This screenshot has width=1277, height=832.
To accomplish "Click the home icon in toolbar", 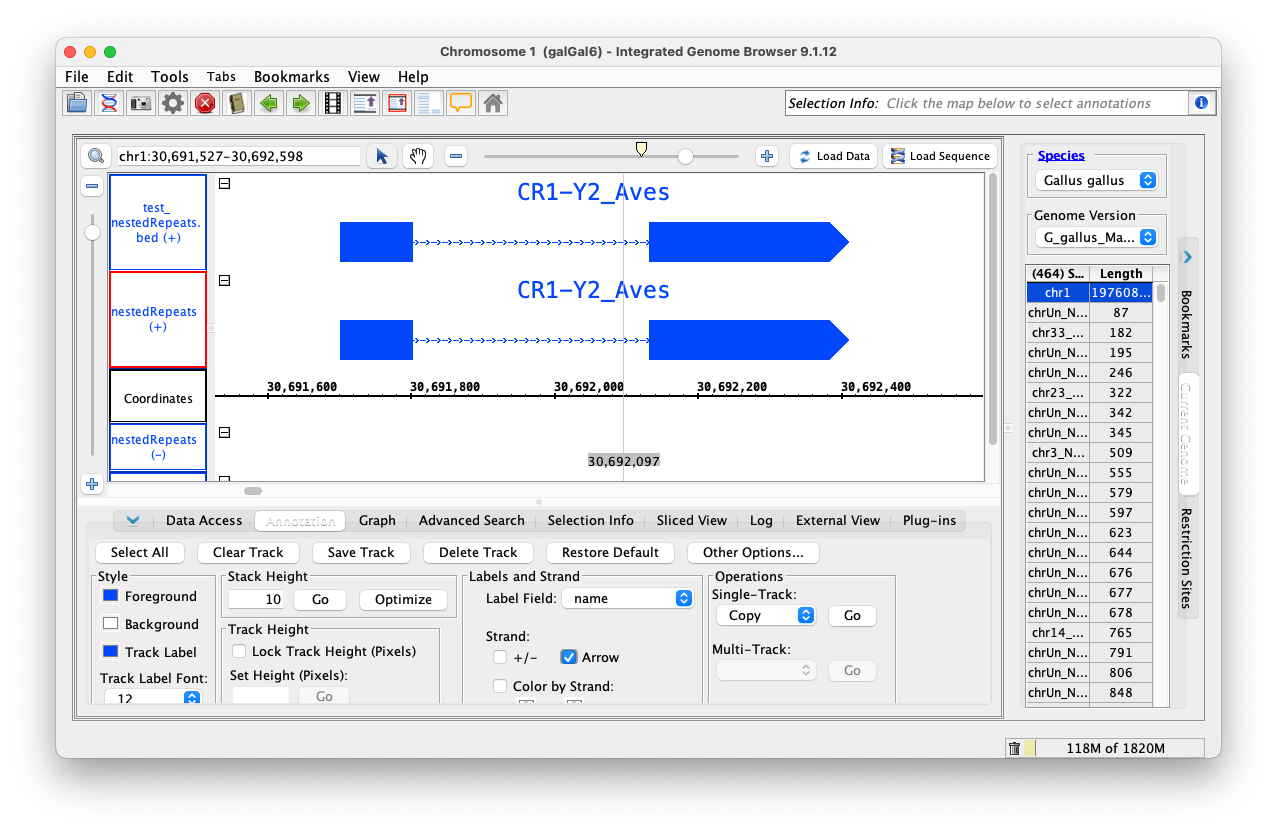I will 491,103.
